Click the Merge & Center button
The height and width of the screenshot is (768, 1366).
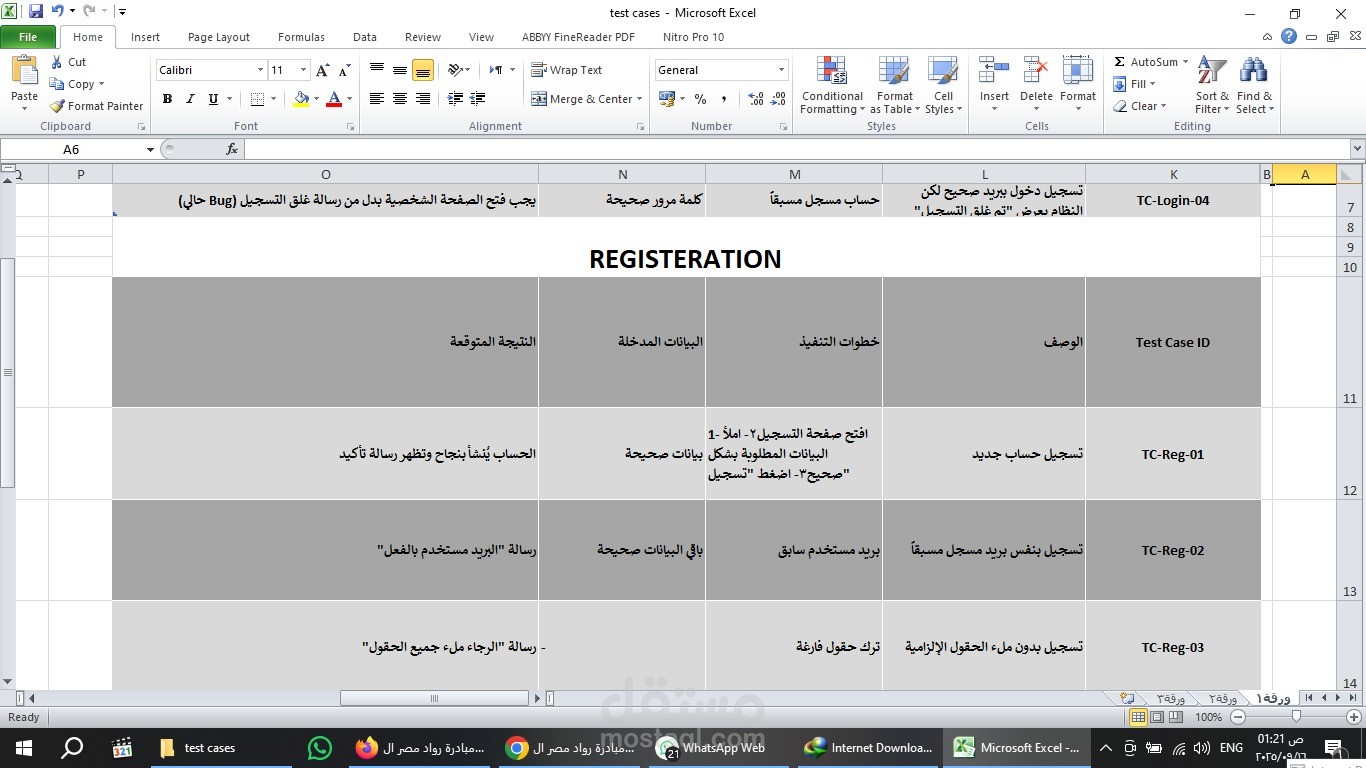pyautogui.click(x=582, y=99)
